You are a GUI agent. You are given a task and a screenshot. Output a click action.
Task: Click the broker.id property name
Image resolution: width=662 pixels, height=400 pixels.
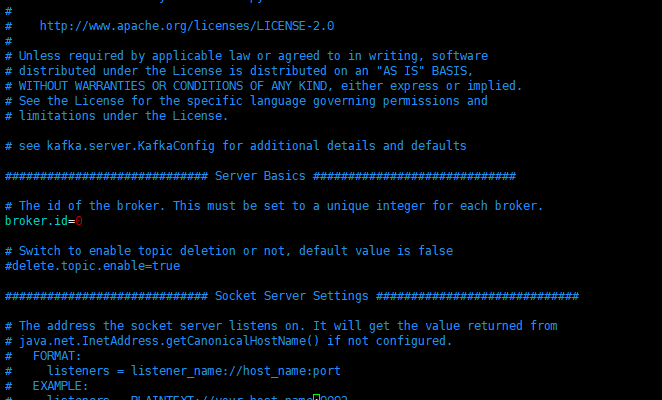point(36,221)
